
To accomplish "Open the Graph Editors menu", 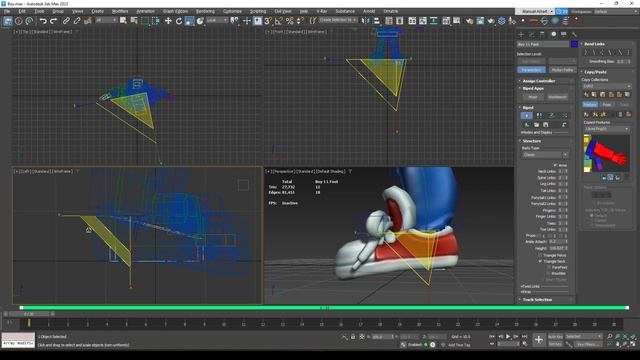I will pos(176,11).
